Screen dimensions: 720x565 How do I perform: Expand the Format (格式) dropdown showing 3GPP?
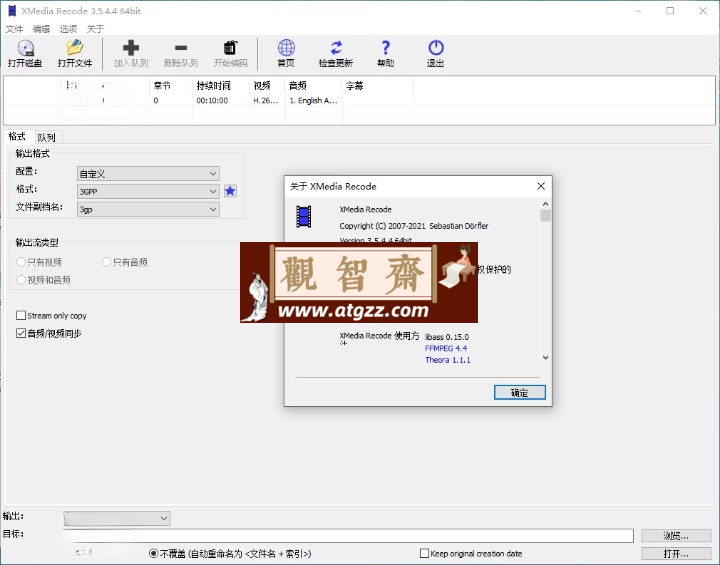point(148,191)
